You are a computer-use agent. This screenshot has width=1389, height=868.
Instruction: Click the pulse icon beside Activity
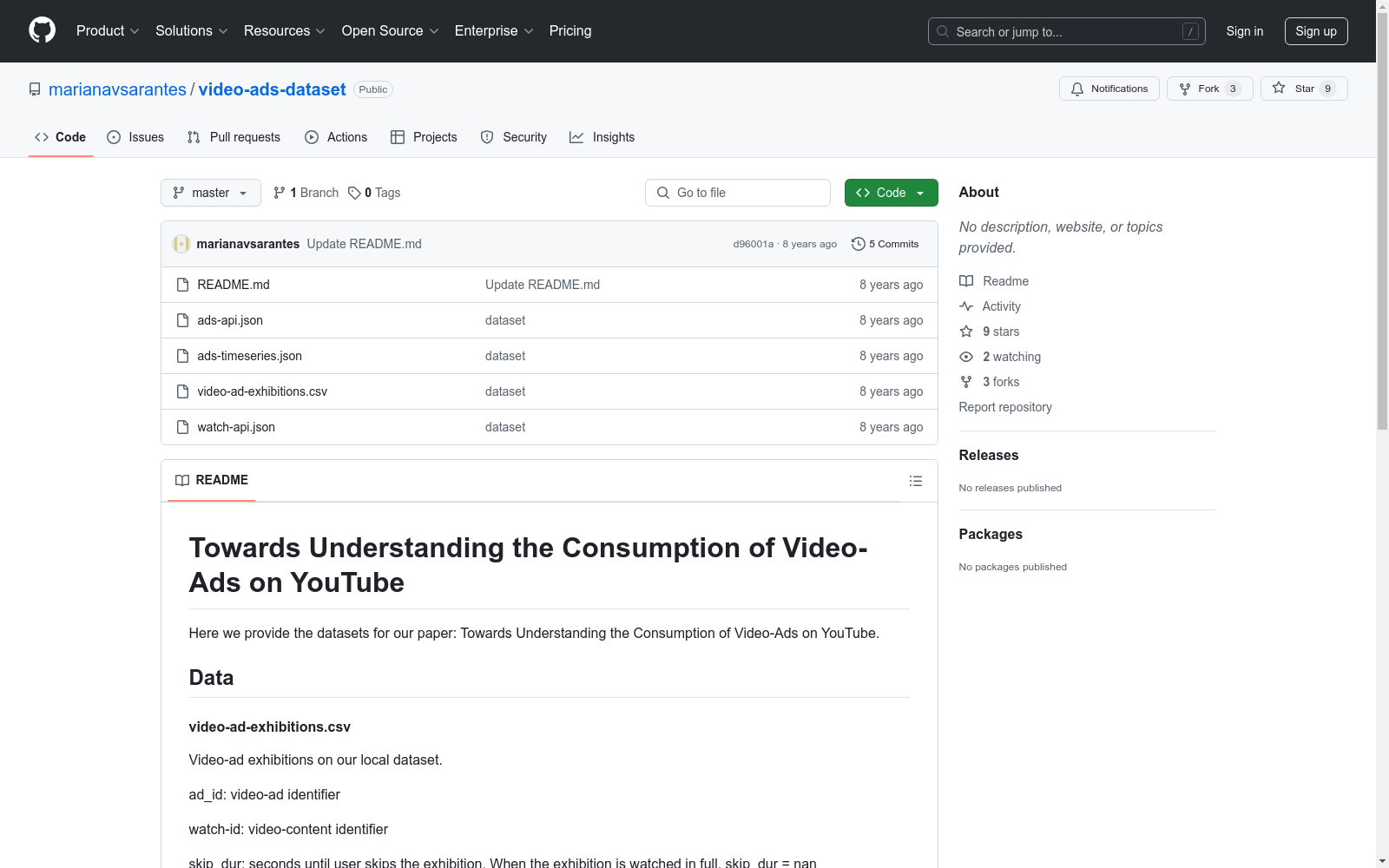click(966, 306)
